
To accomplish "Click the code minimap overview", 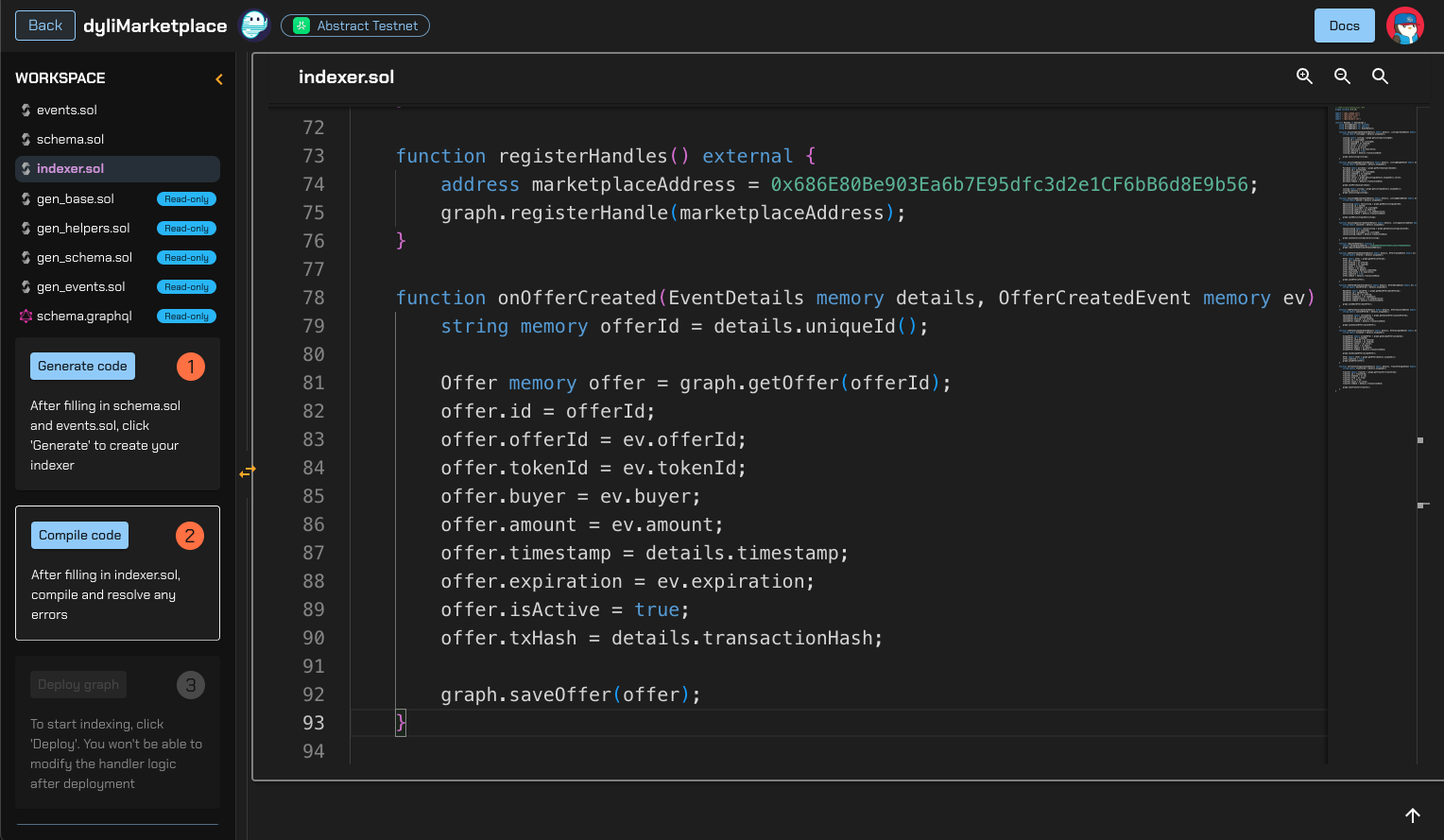I will tap(1370, 246).
